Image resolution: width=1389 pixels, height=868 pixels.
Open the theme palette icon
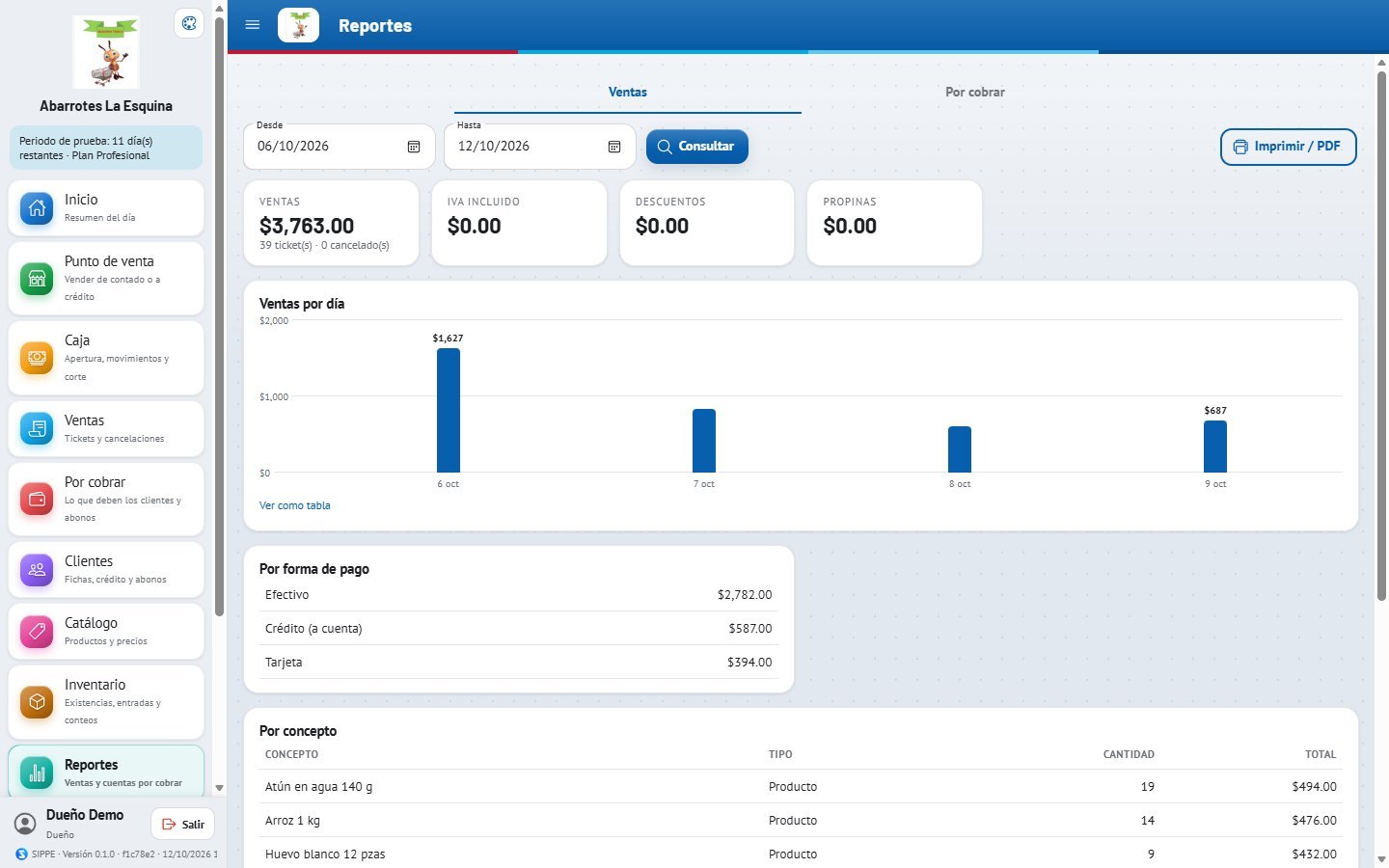pos(189,24)
